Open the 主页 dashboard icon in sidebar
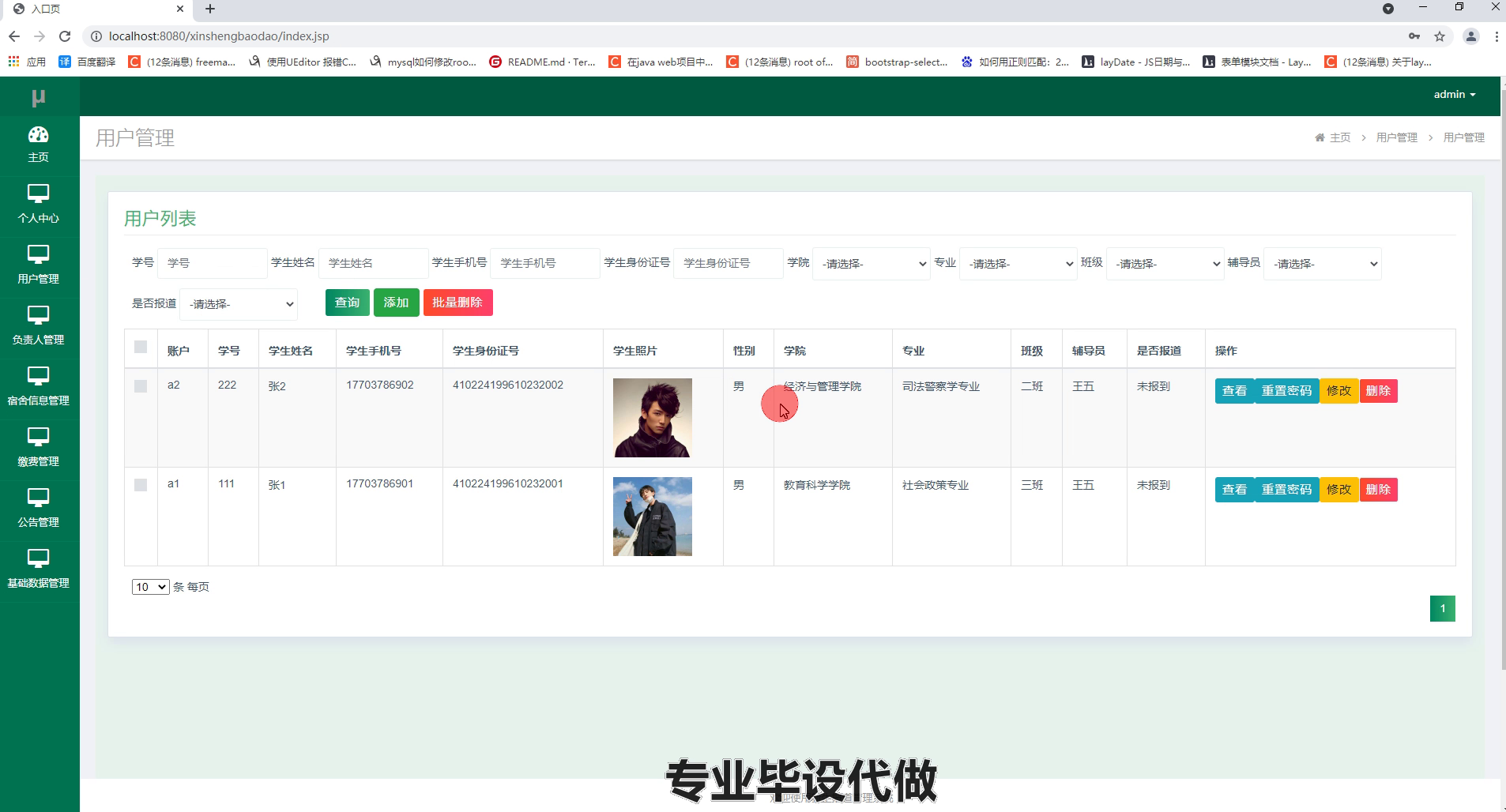 tap(38, 135)
